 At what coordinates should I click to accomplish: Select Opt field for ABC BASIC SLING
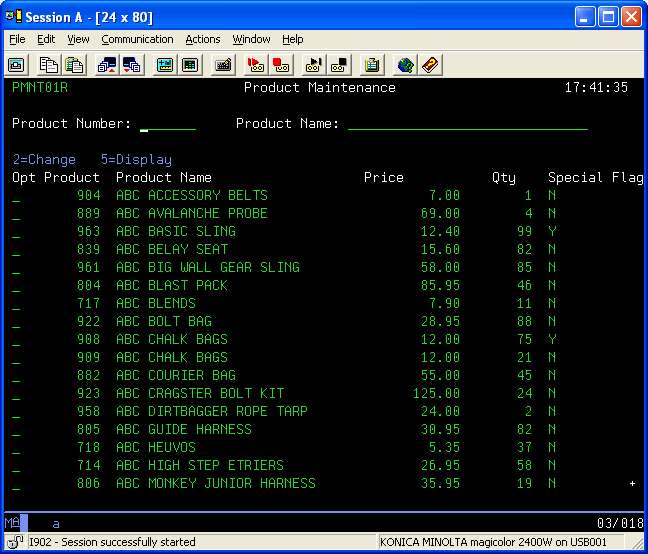[x=16, y=231]
